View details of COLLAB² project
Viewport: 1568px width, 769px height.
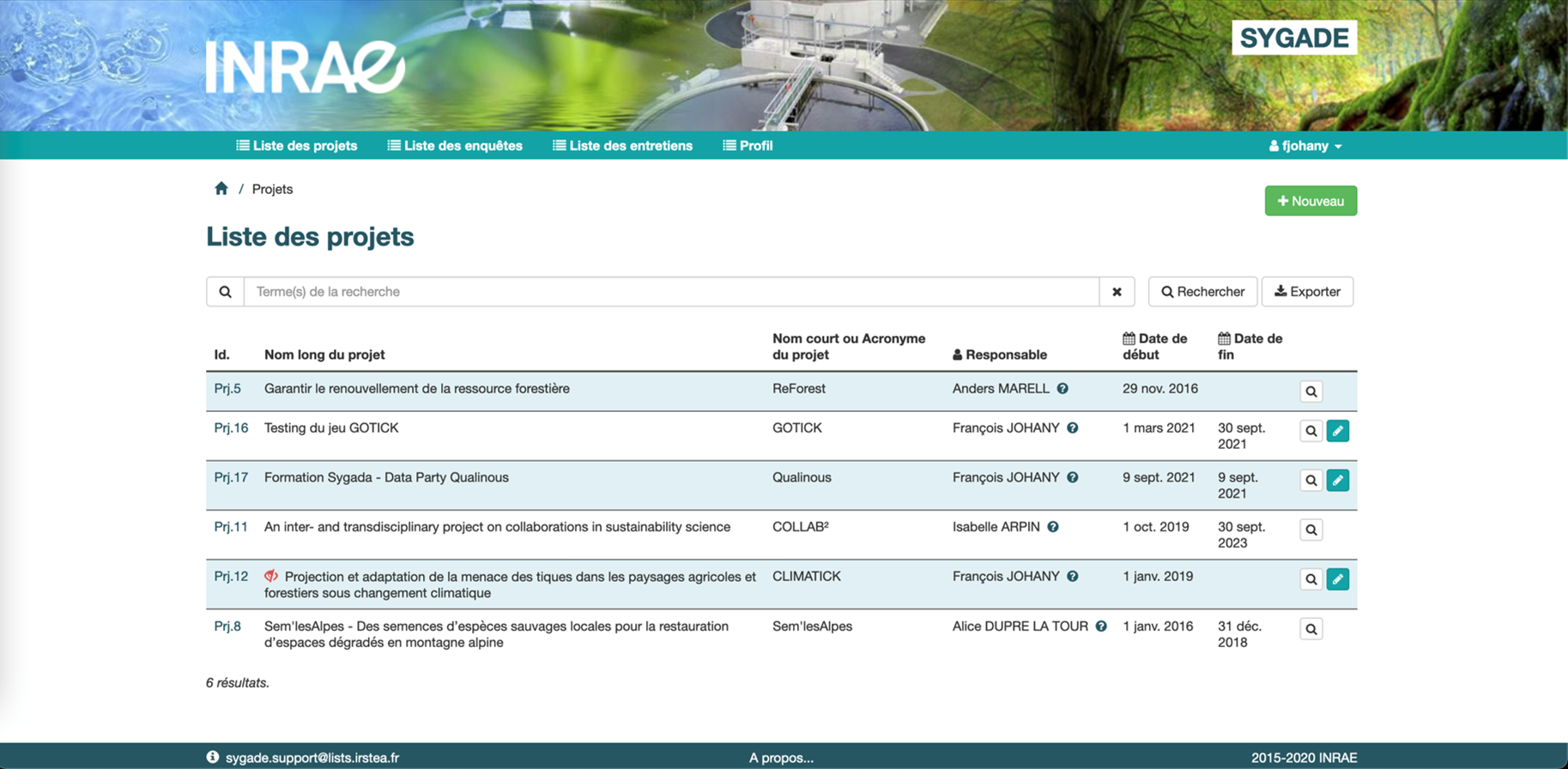tap(1311, 530)
